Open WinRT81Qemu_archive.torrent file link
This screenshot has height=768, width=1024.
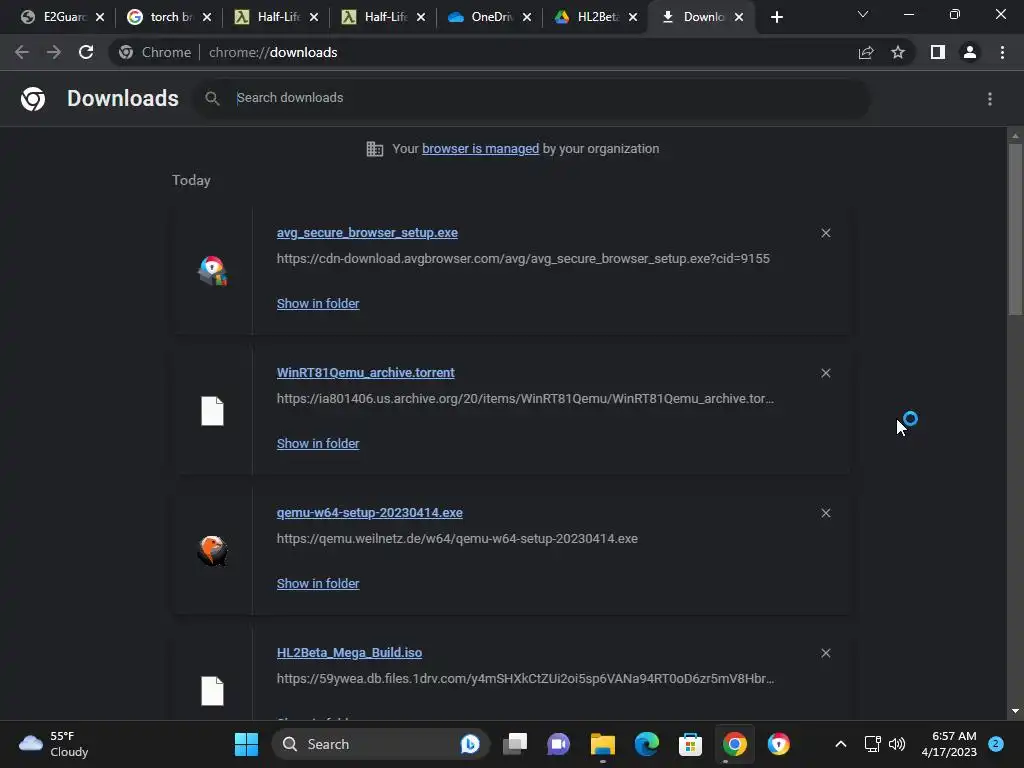click(366, 372)
